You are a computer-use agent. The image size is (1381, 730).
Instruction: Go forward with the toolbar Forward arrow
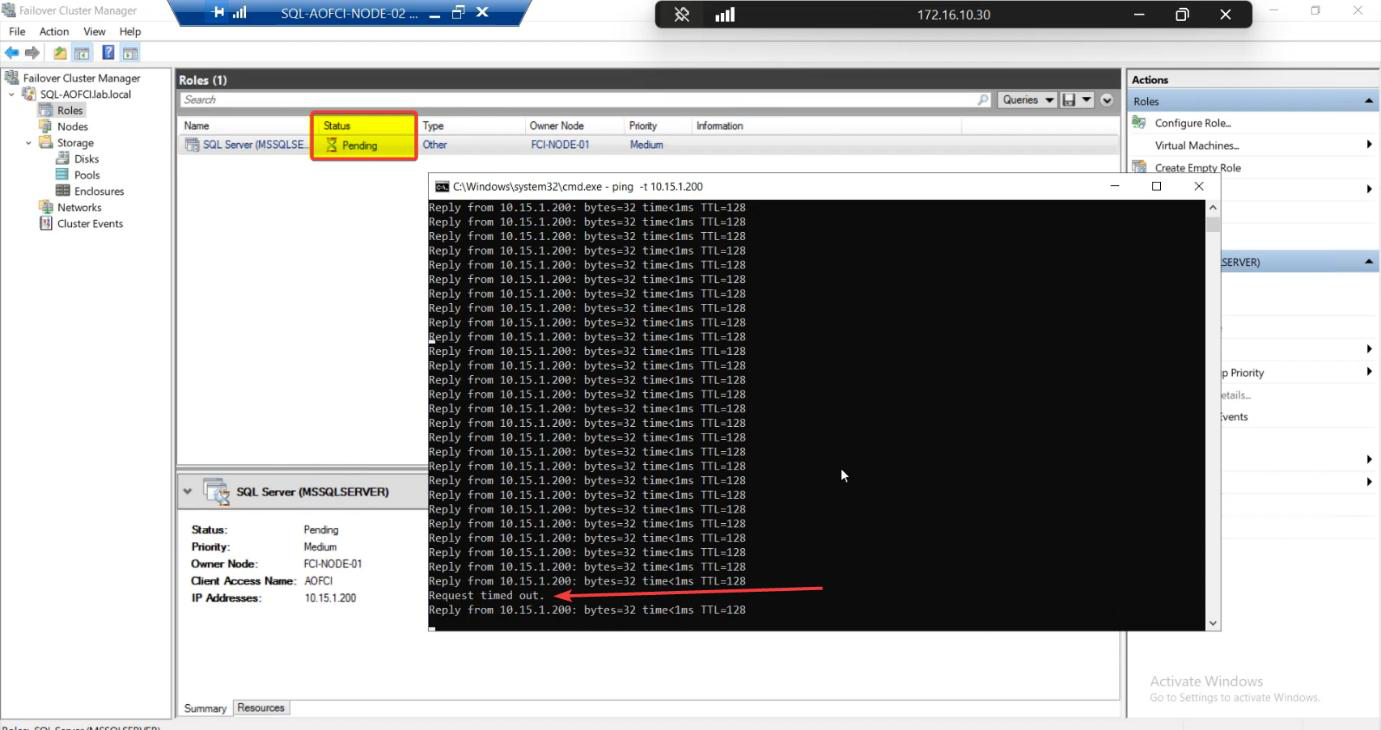coord(33,53)
